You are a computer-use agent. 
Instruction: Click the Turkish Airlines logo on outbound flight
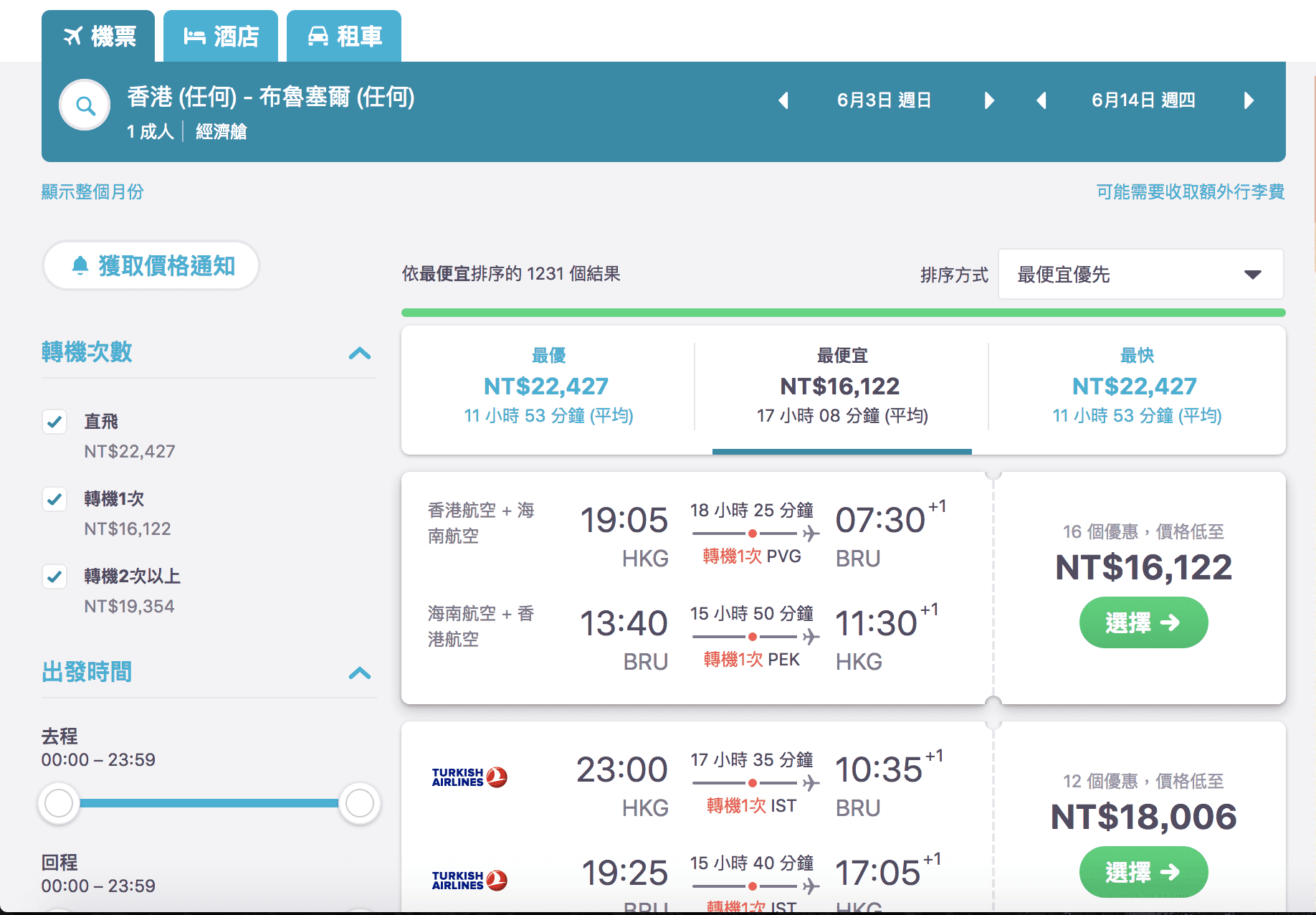click(x=469, y=777)
